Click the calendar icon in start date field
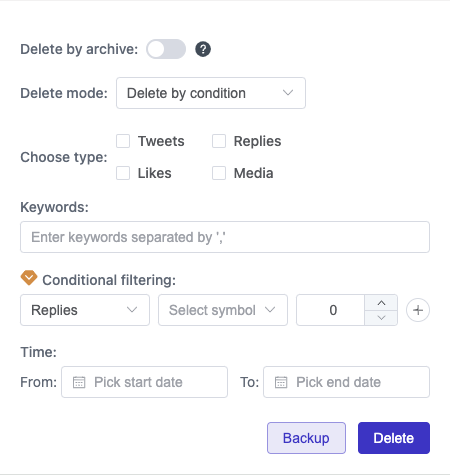Viewport: 450px width, 475px height. [79, 382]
